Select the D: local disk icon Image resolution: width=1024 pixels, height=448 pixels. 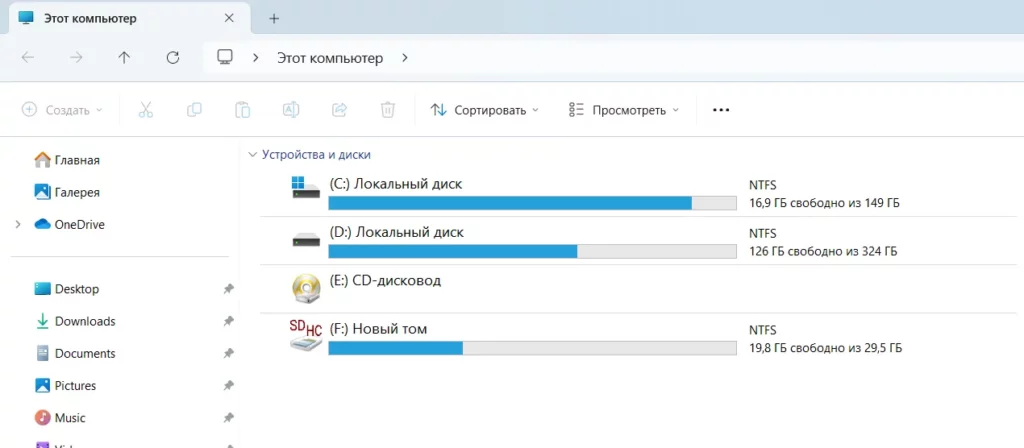pos(306,240)
